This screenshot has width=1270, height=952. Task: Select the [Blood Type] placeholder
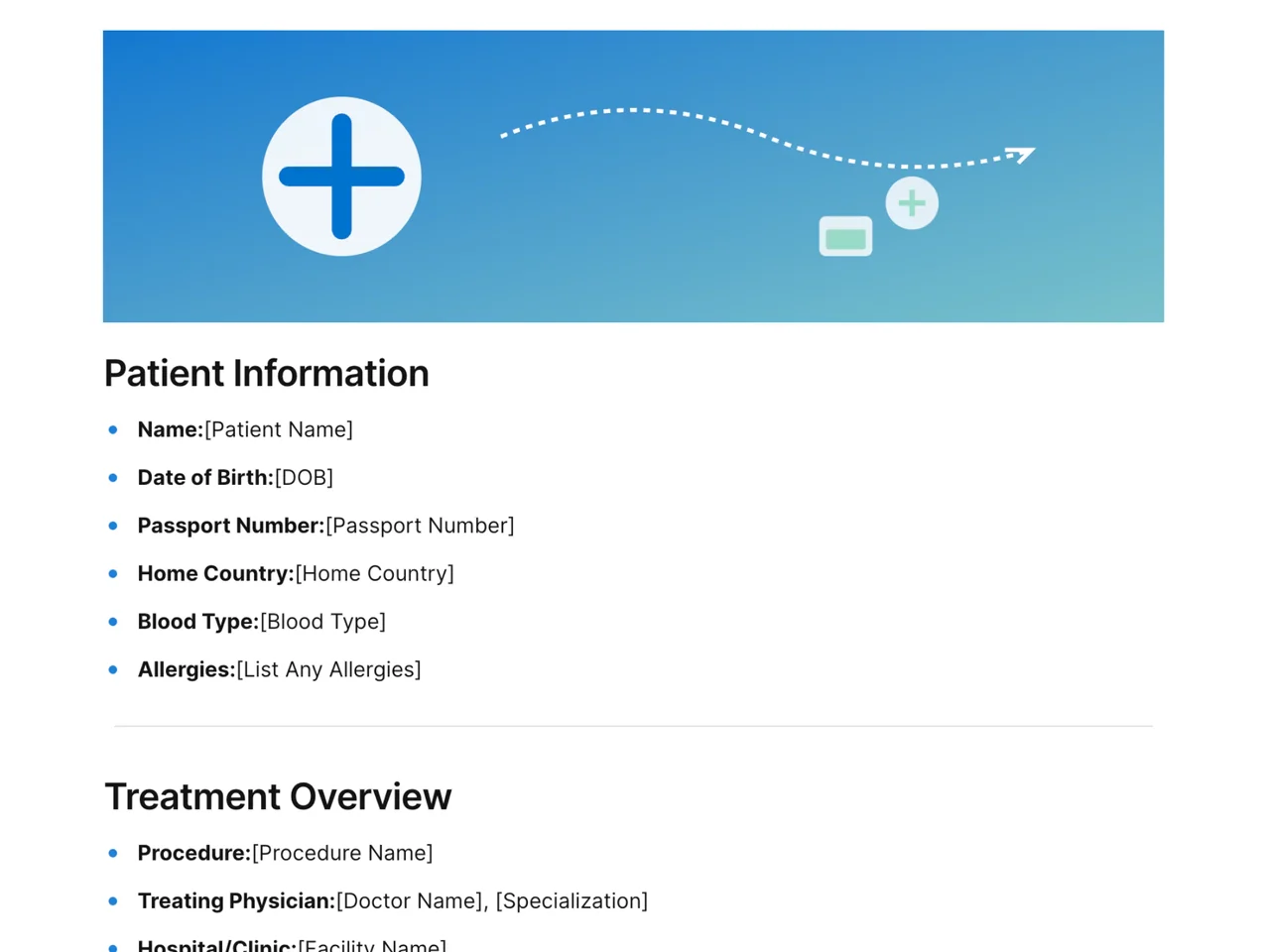click(x=322, y=622)
